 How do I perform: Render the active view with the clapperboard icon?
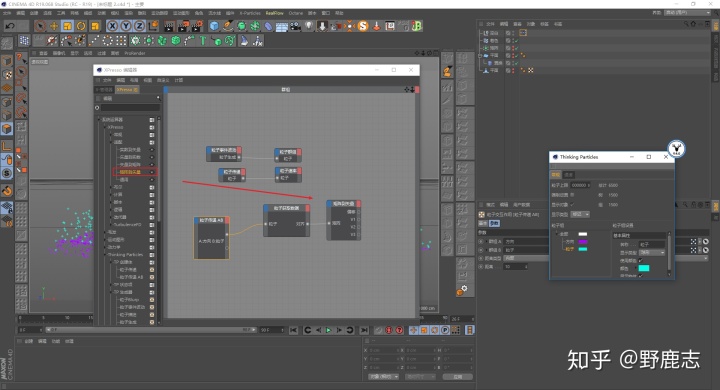point(169,26)
